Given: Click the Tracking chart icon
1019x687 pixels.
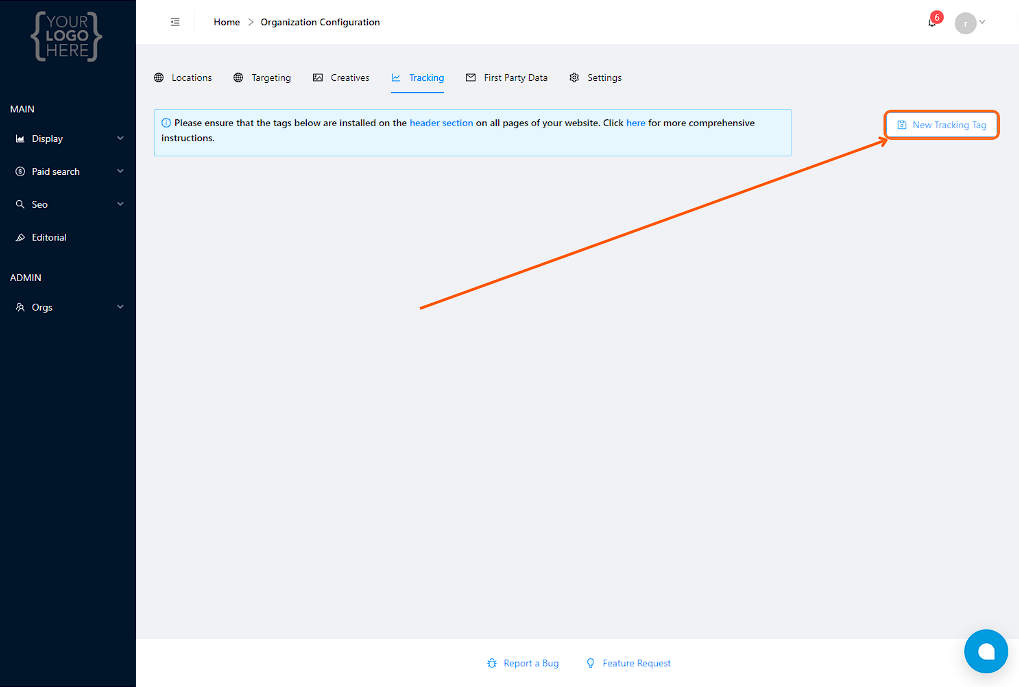Looking at the screenshot, I should (x=396, y=77).
